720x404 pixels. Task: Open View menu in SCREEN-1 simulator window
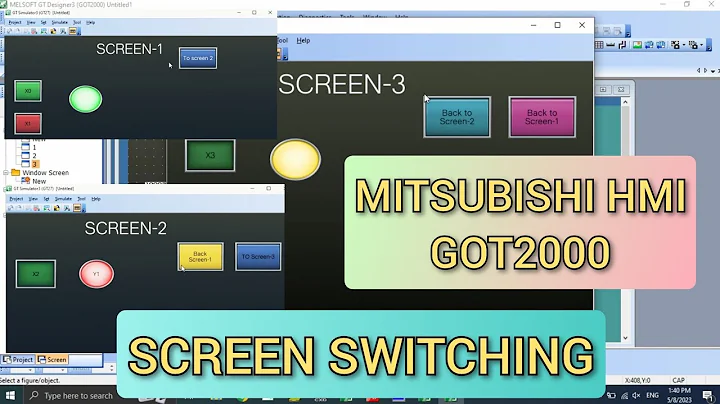[31, 22]
